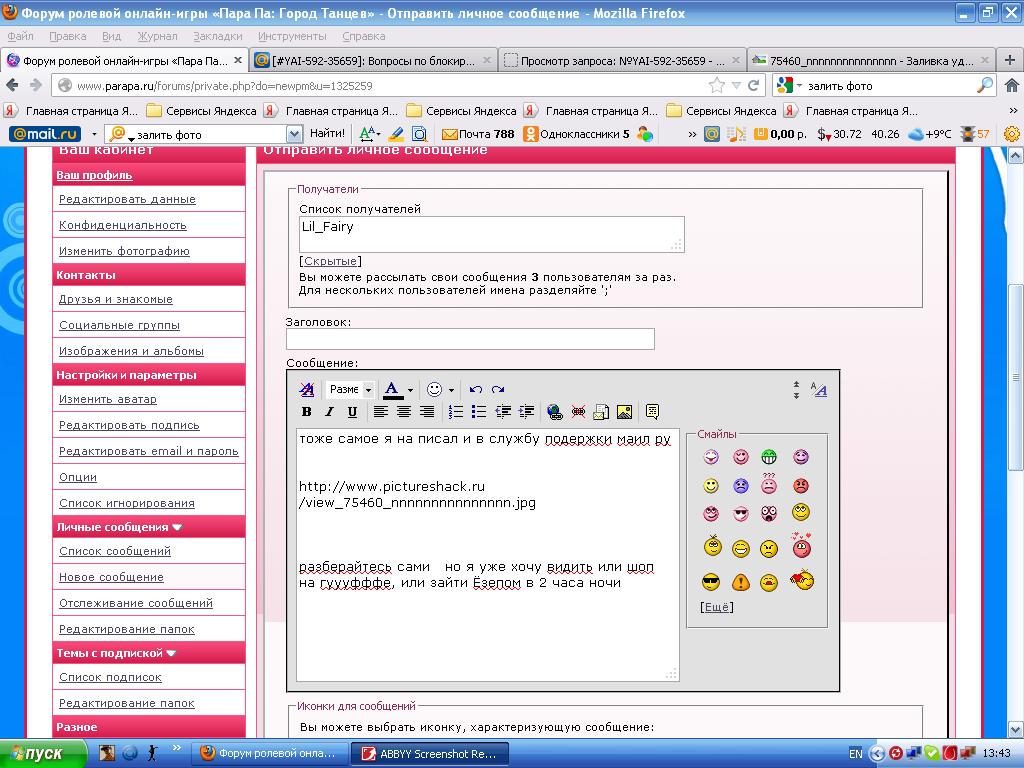Image resolution: width=1024 pixels, height=768 pixels.
Task: Insert the green grinning smiley
Action: tap(769, 457)
